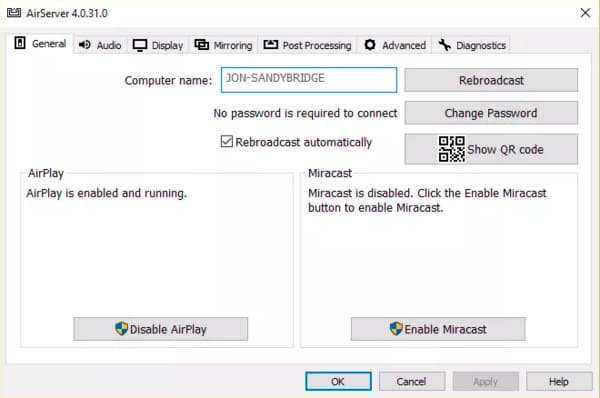Open the Display tab
This screenshot has height=398, width=600.
[158, 45]
